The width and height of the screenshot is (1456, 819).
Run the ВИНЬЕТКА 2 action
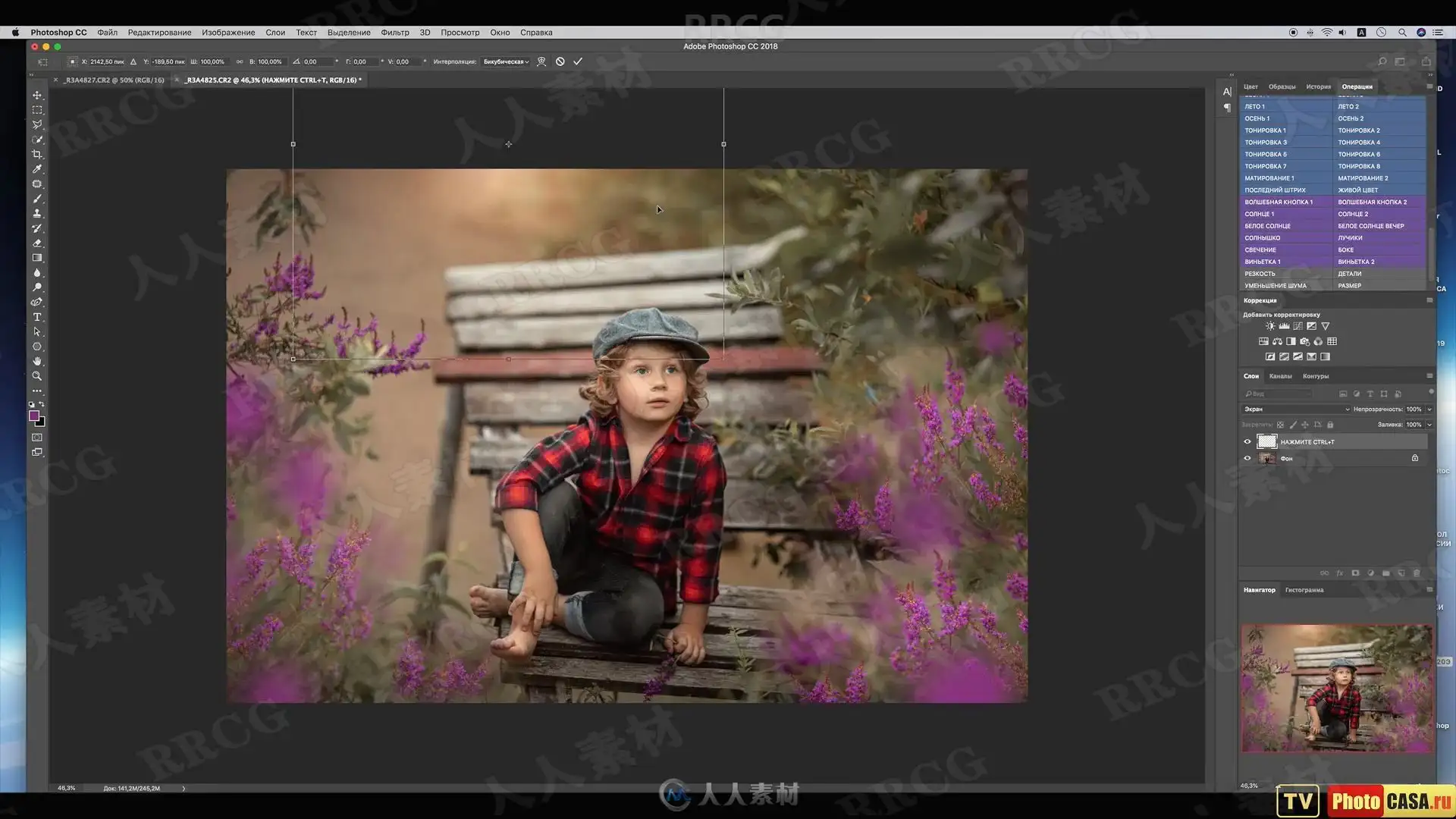point(1356,262)
